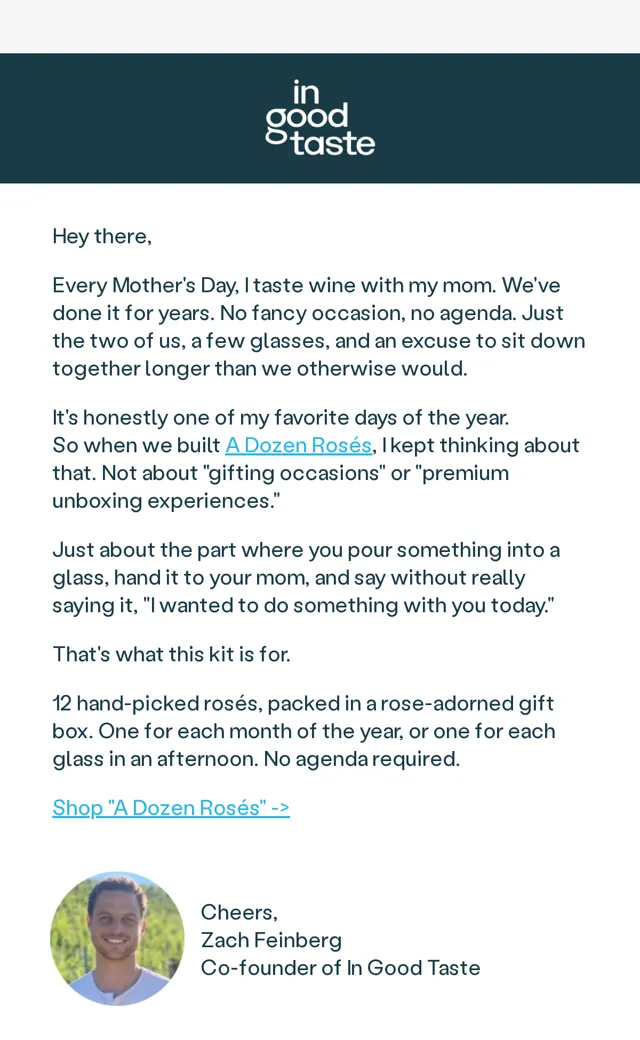Click Zach Feinberg's circular profile photo

tap(117, 939)
